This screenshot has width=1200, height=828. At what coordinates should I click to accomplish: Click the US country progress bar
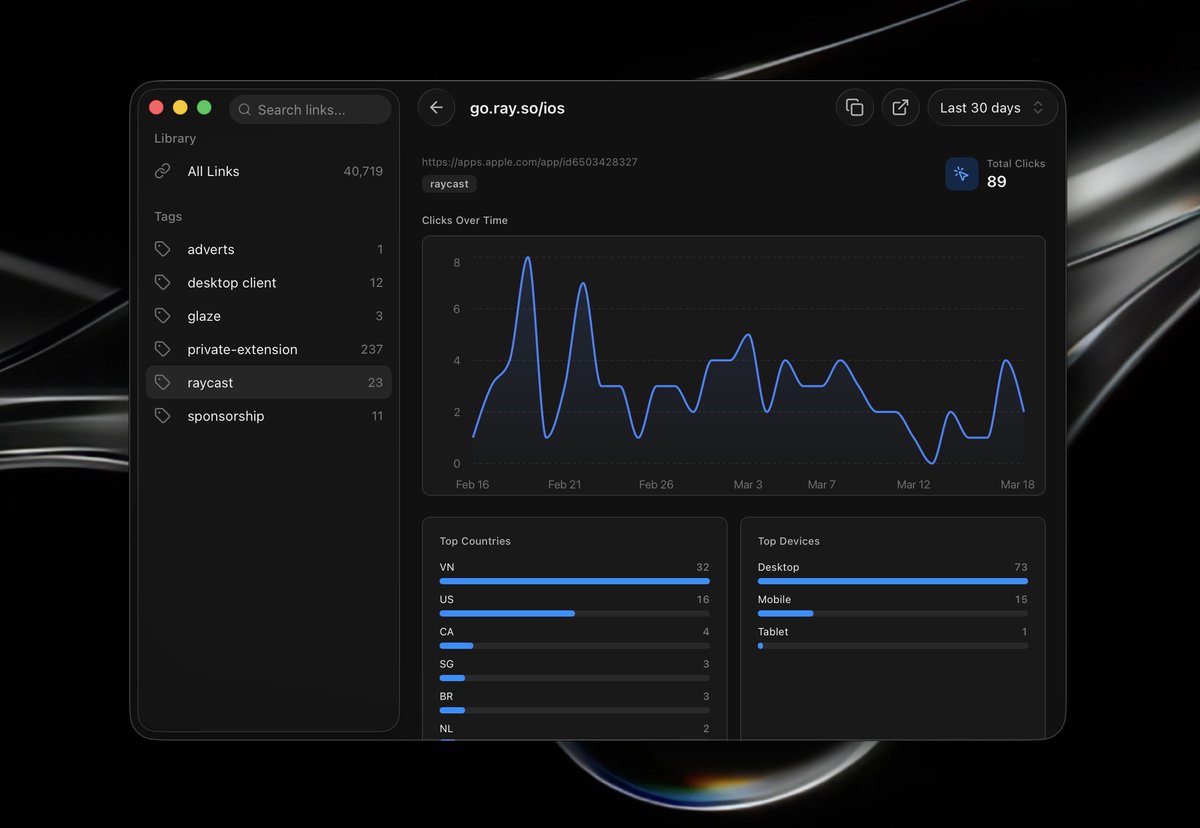coord(575,613)
